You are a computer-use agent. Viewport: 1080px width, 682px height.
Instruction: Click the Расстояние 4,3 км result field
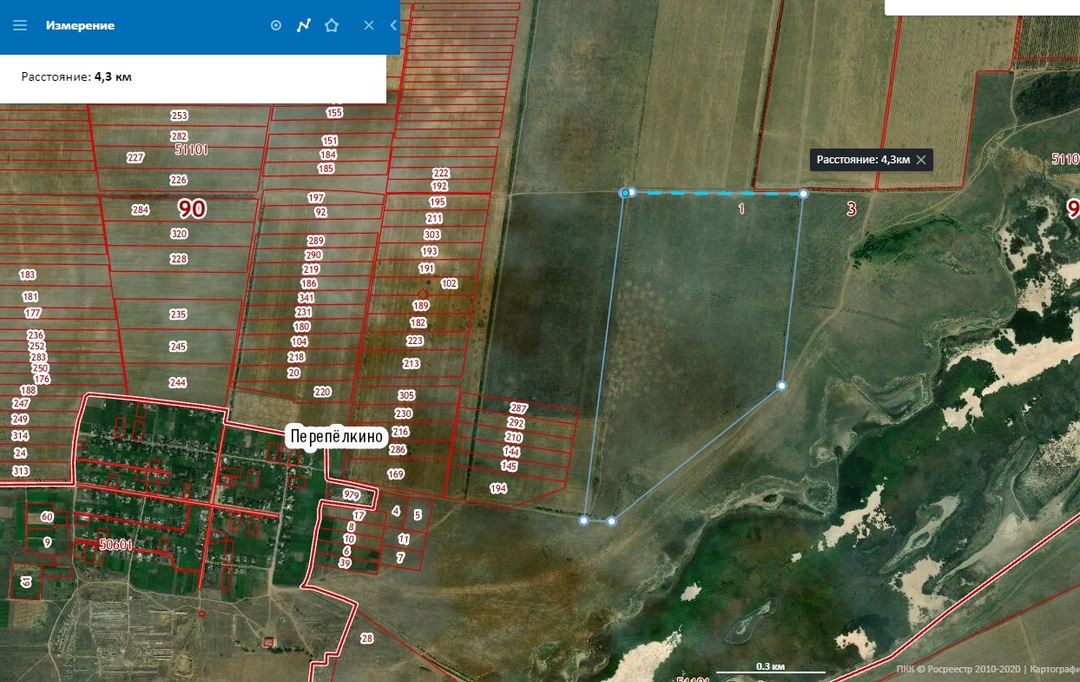(192, 76)
